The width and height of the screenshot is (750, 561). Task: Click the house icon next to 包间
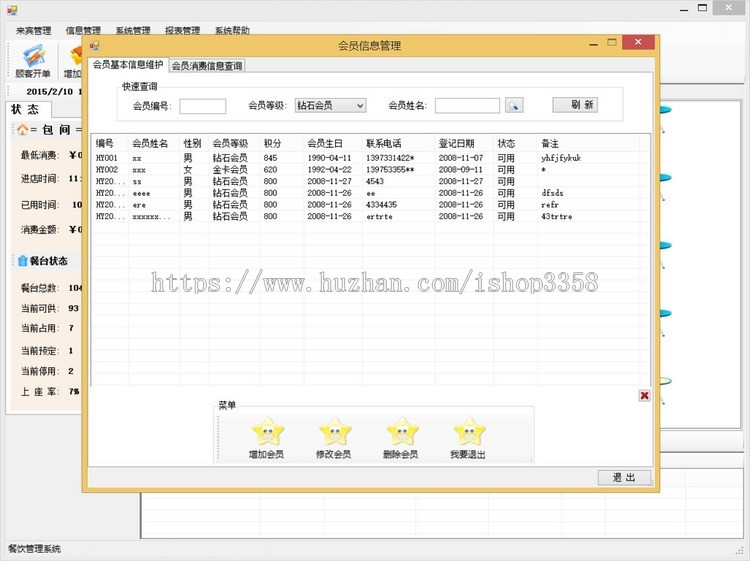tap(22, 129)
